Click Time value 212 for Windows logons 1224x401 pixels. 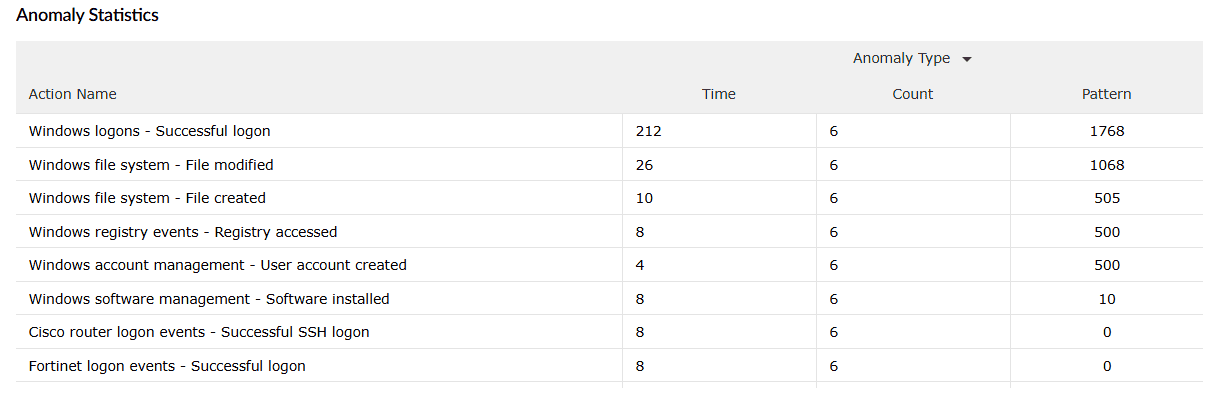tap(649, 131)
